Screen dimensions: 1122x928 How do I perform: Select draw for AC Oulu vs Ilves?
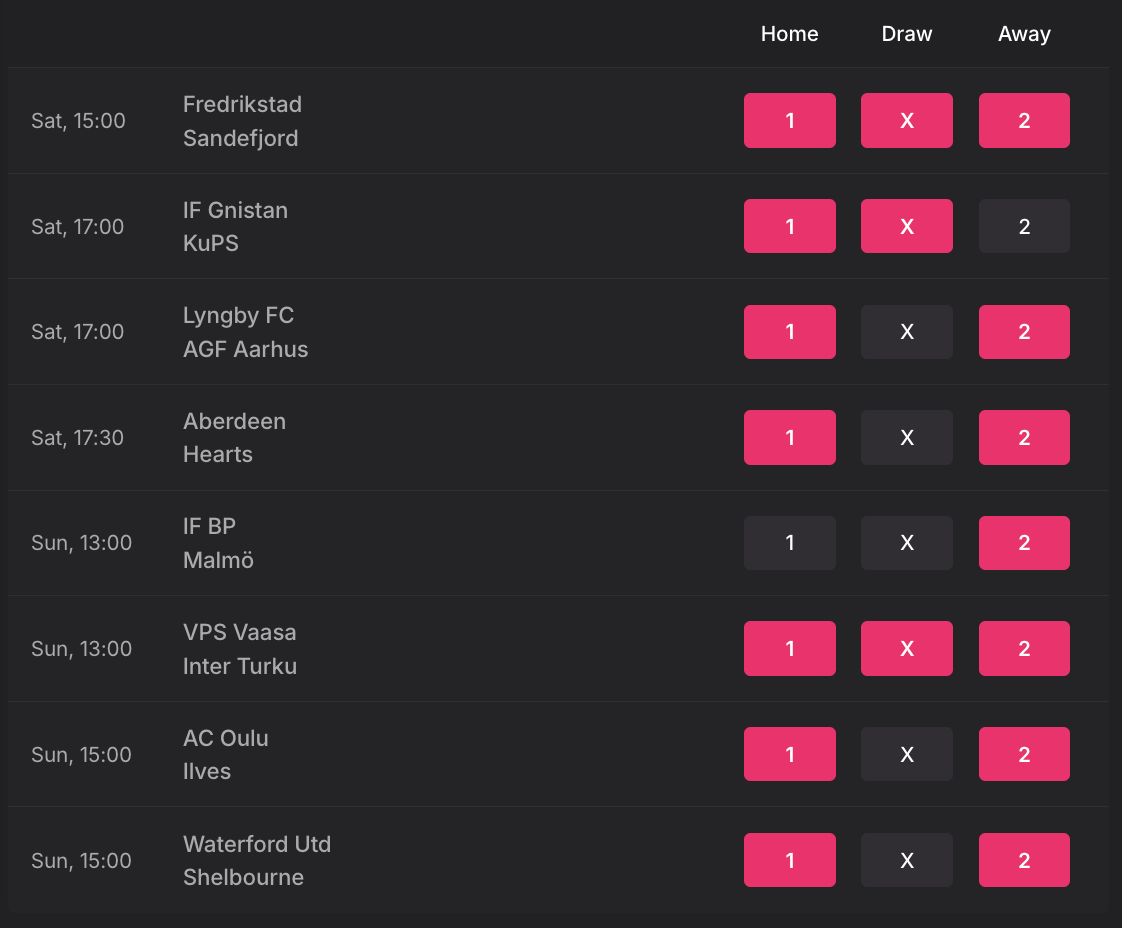907,754
